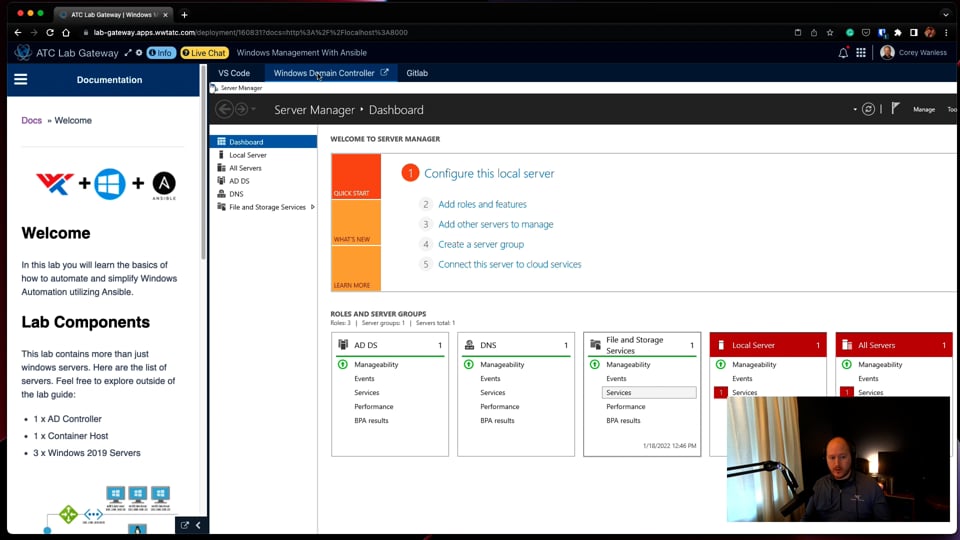This screenshot has height=540, width=960.
Task: Open Windows Domain Controller in external window icon
Action: point(384,72)
